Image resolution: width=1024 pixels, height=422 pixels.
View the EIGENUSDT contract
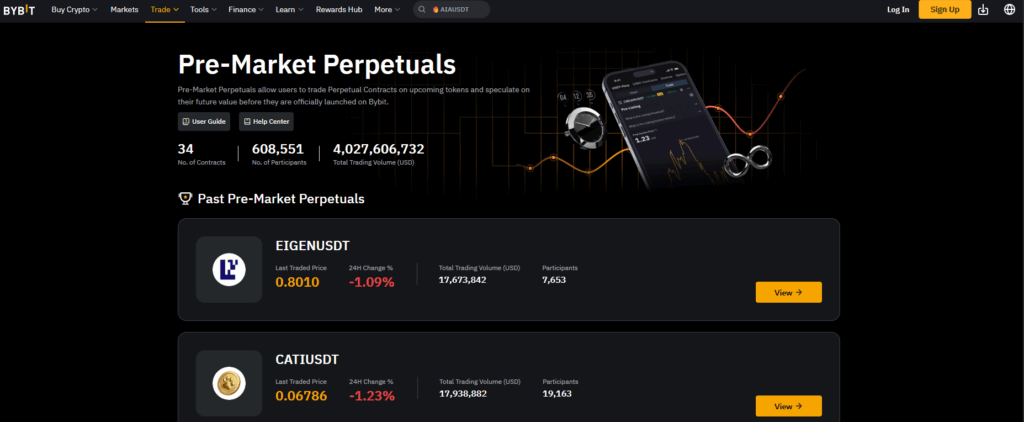pyautogui.click(x=788, y=292)
